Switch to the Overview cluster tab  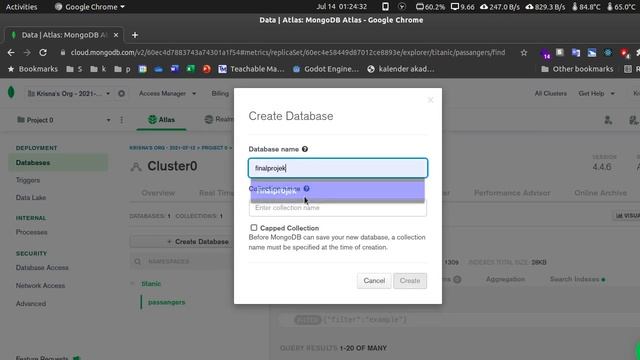coord(158,193)
